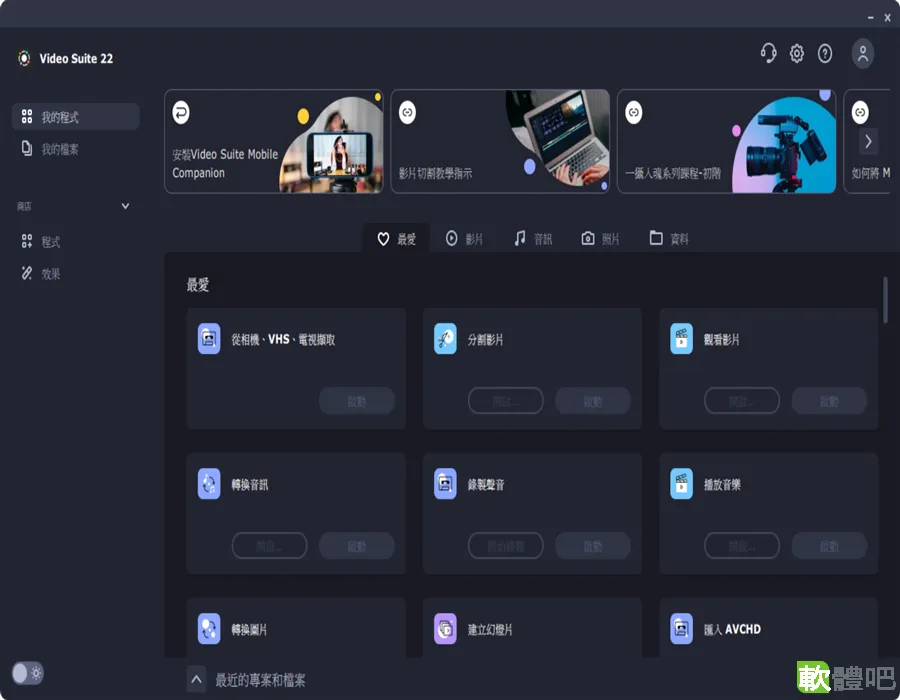
Task: Toggle the light/dark theme switch
Action: (28, 672)
